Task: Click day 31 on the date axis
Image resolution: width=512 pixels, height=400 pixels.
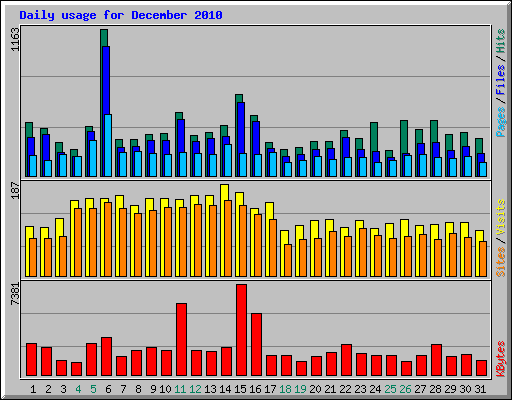Action: pos(480,389)
